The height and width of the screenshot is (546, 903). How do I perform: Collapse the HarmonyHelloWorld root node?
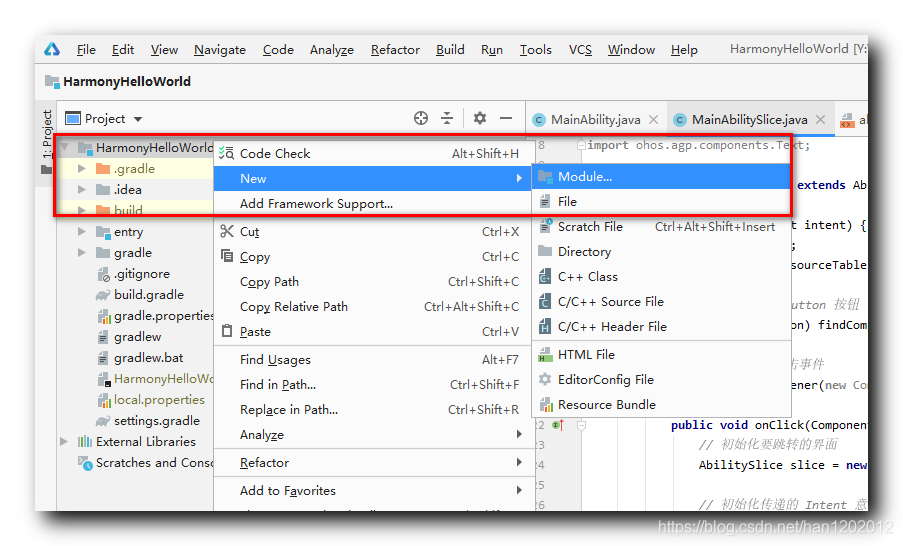[64, 147]
